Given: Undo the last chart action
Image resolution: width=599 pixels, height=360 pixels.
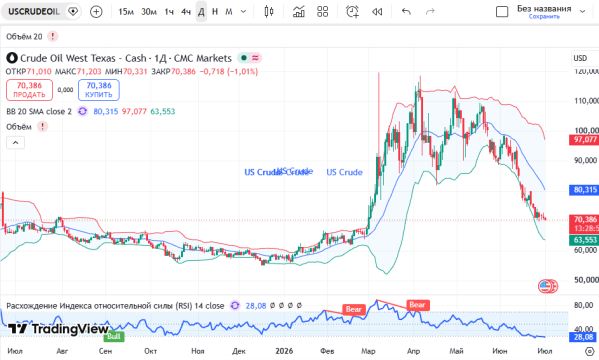Looking at the screenshot, I should click(406, 11).
